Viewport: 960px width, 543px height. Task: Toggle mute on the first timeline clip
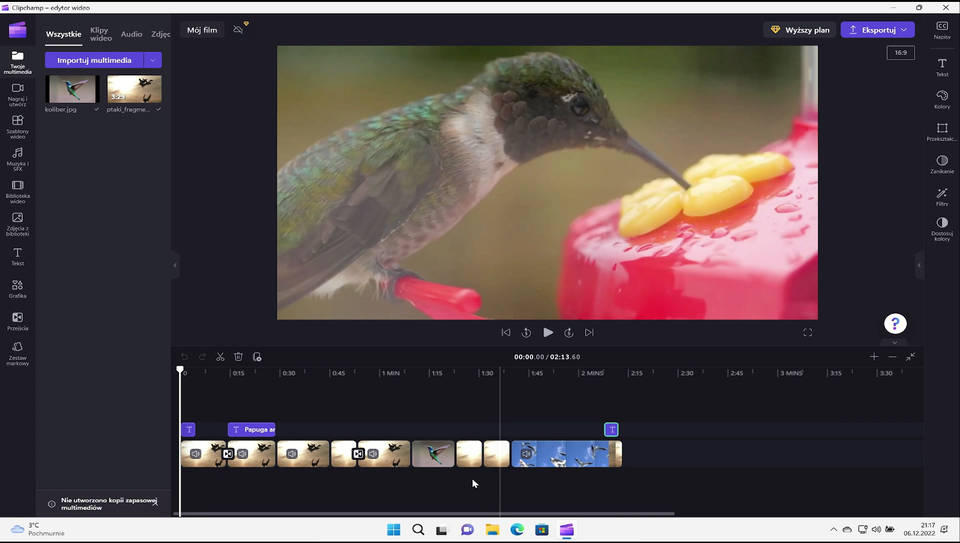point(196,454)
